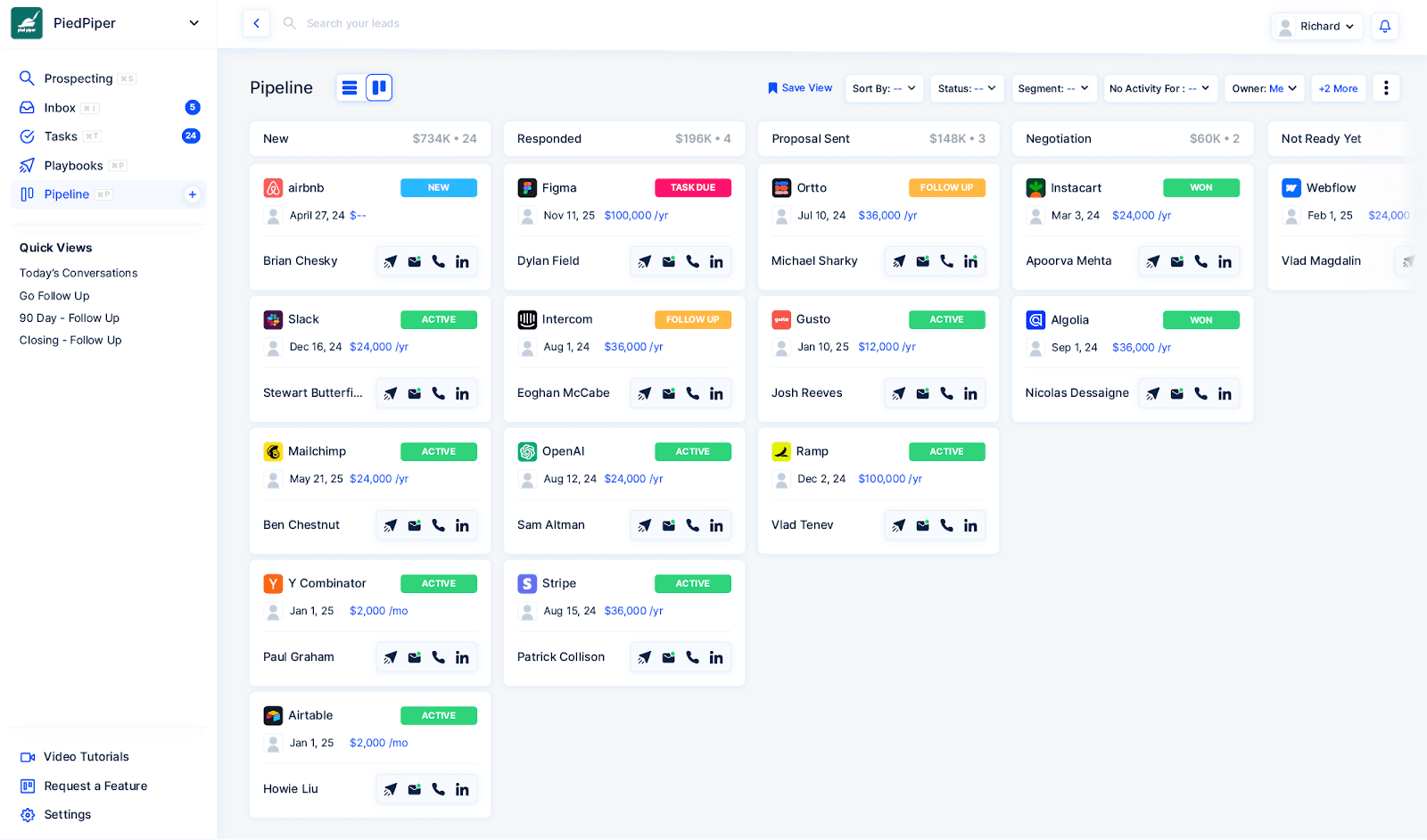
Task: Switch pipeline to list view layout
Action: tap(349, 87)
